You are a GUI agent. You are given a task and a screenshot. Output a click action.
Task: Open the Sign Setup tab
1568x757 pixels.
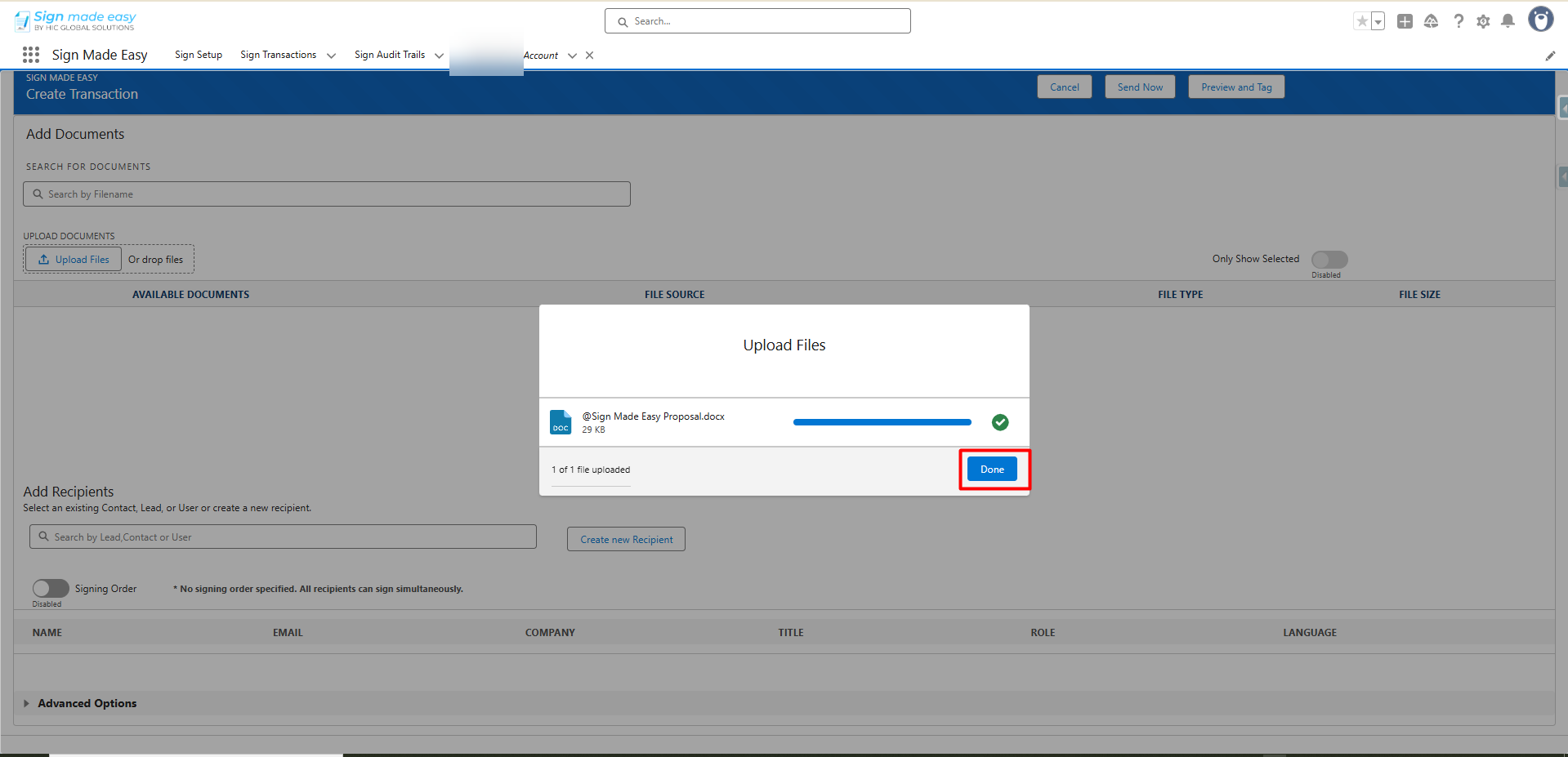(199, 55)
